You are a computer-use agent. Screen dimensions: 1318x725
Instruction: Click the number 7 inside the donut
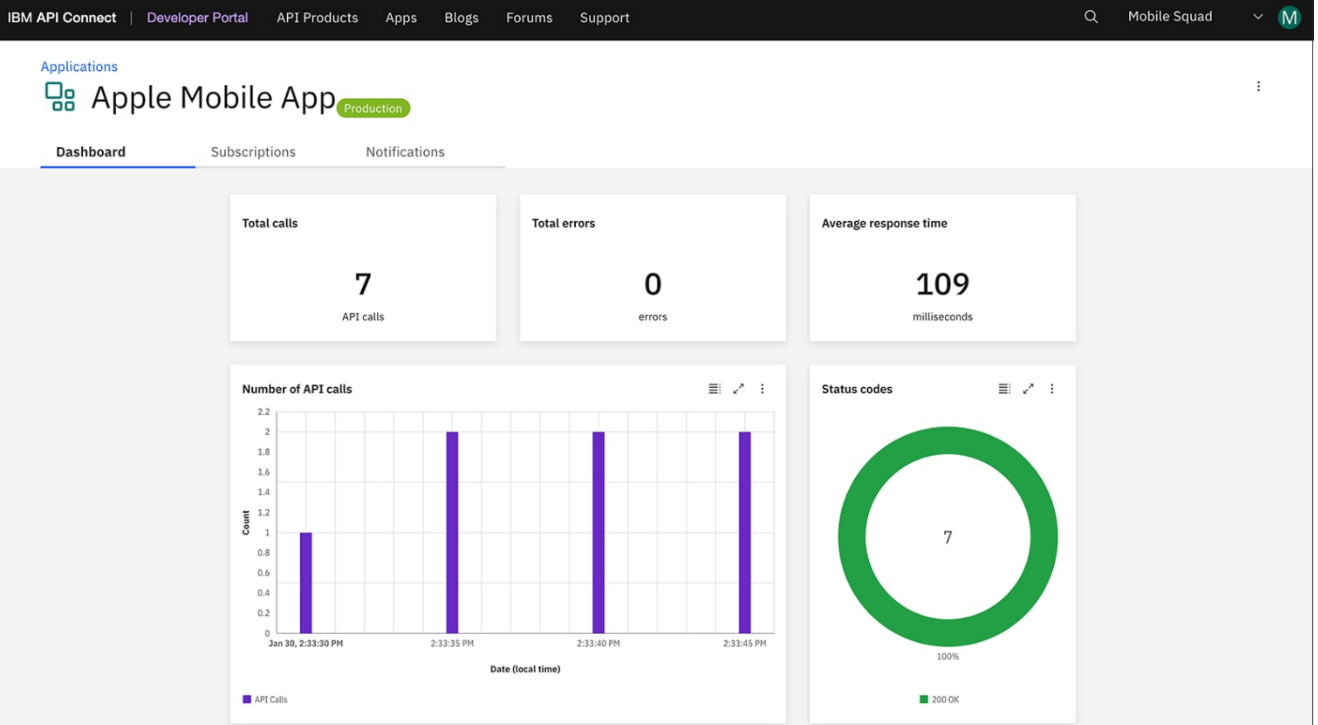coord(948,538)
